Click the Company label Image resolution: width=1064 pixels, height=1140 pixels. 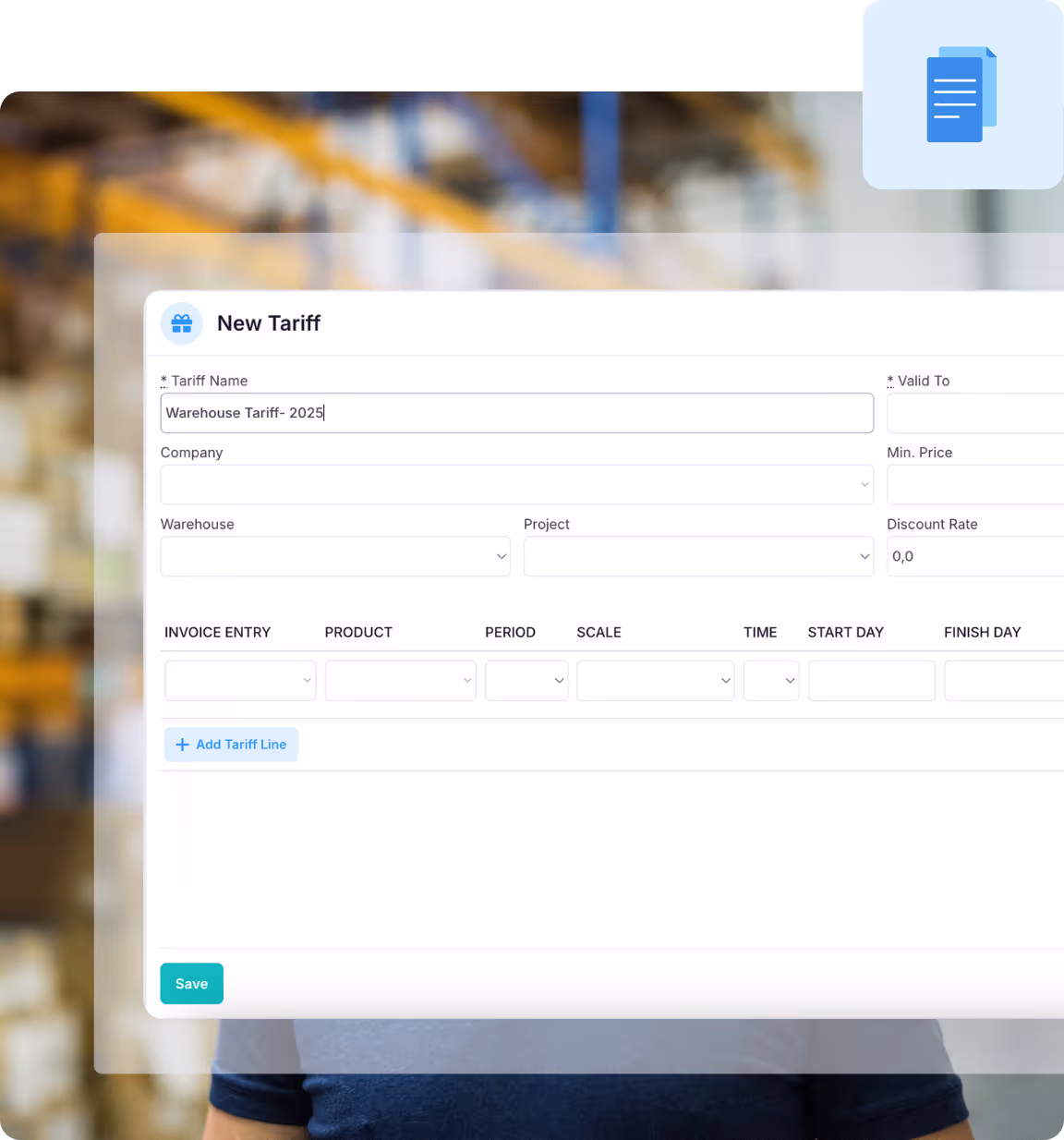pos(192,453)
